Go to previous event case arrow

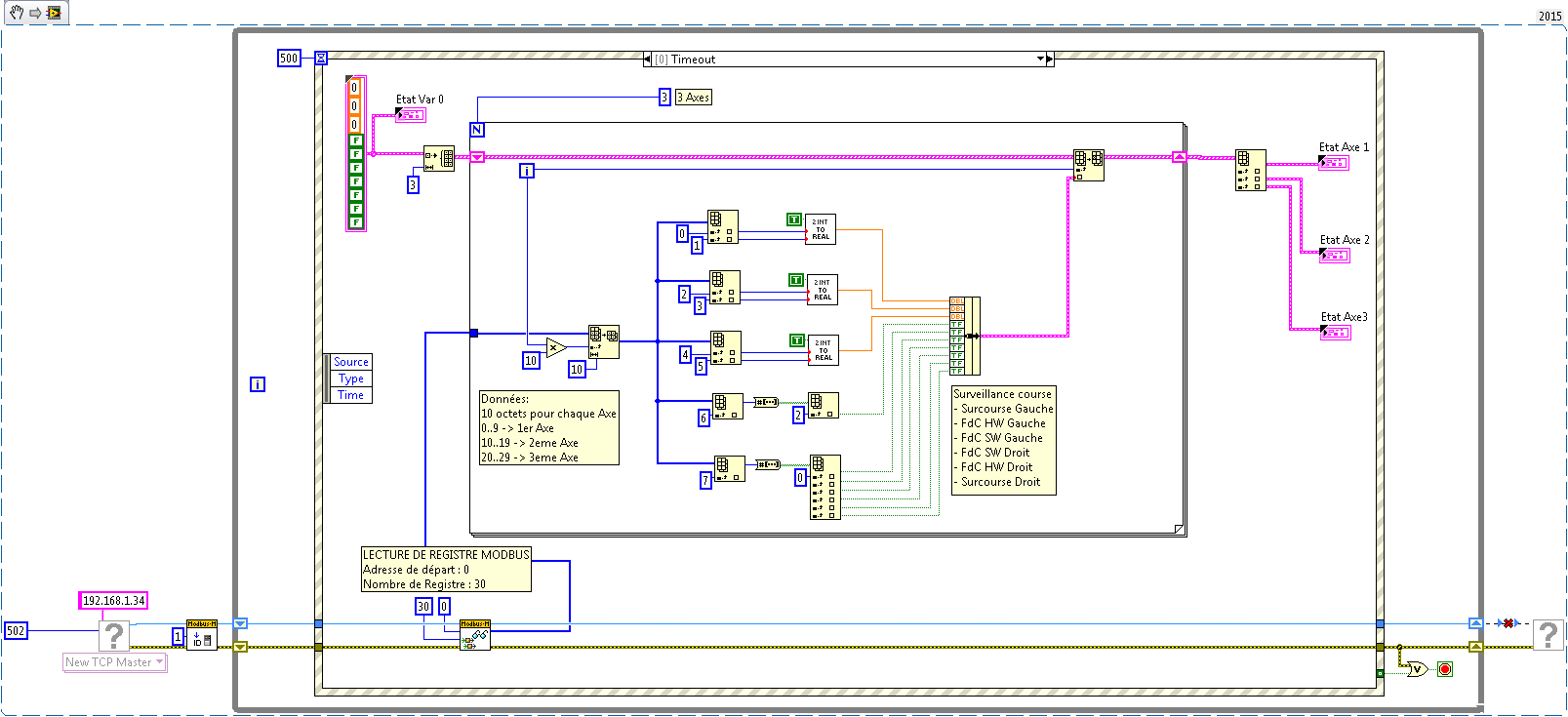(647, 60)
